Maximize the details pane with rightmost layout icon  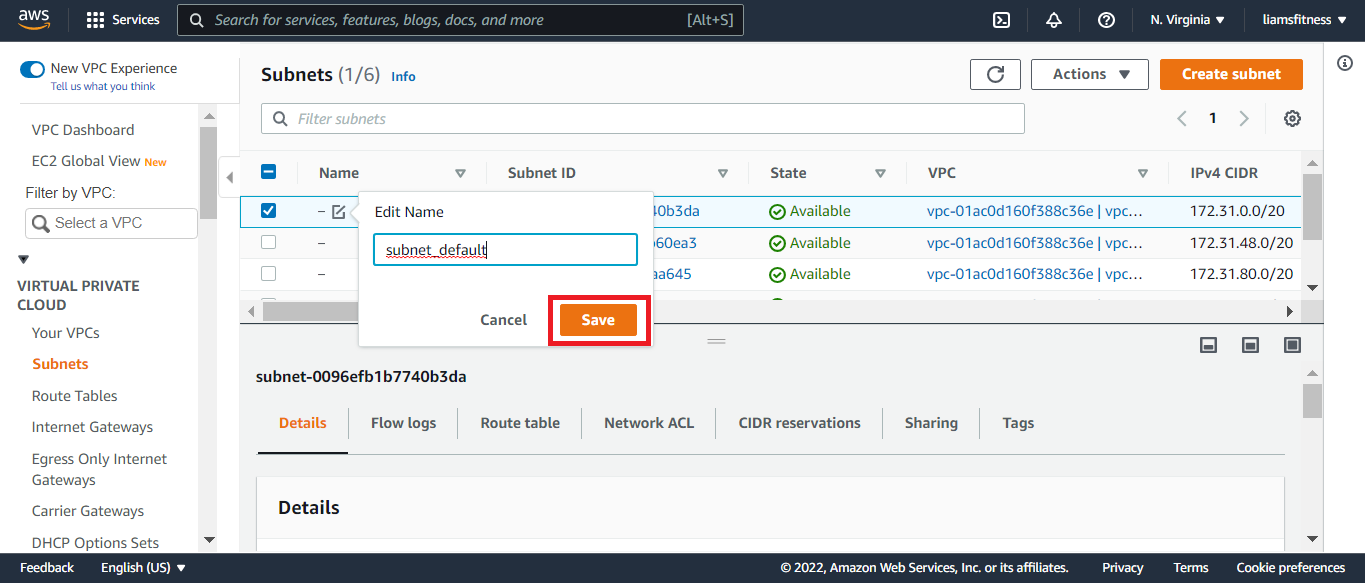pyautogui.click(x=1292, y=345)
